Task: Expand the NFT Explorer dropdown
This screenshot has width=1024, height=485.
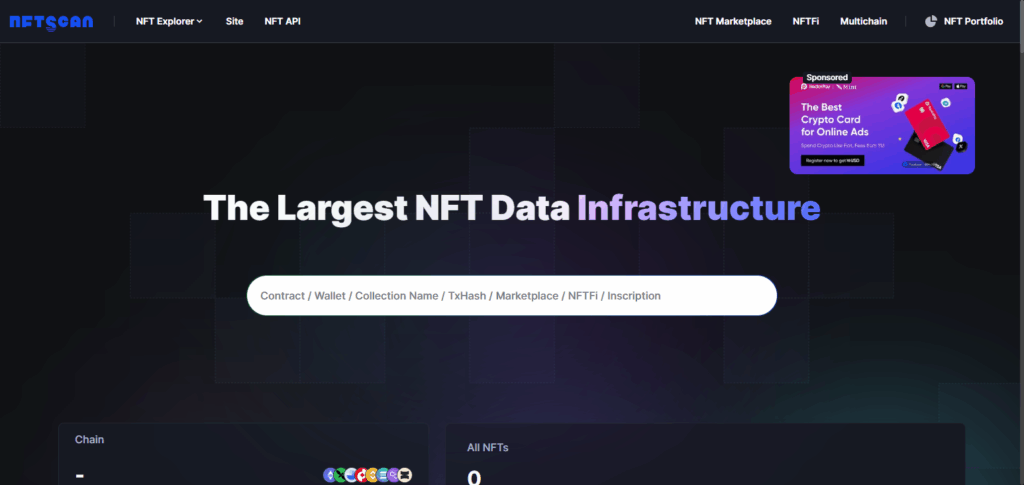Action: 169,22
